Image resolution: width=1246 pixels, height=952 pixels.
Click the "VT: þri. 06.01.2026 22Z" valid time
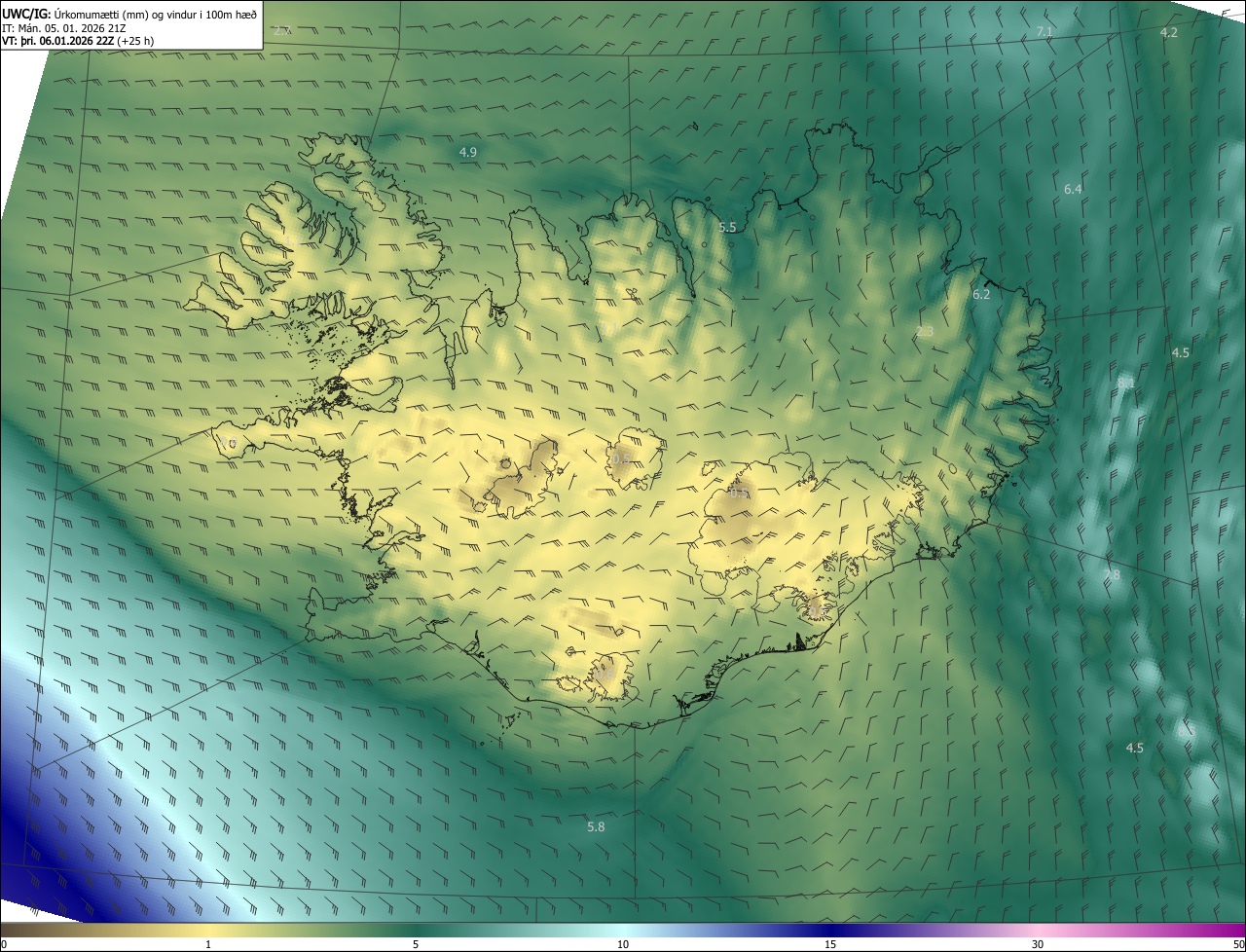(57, 41)
